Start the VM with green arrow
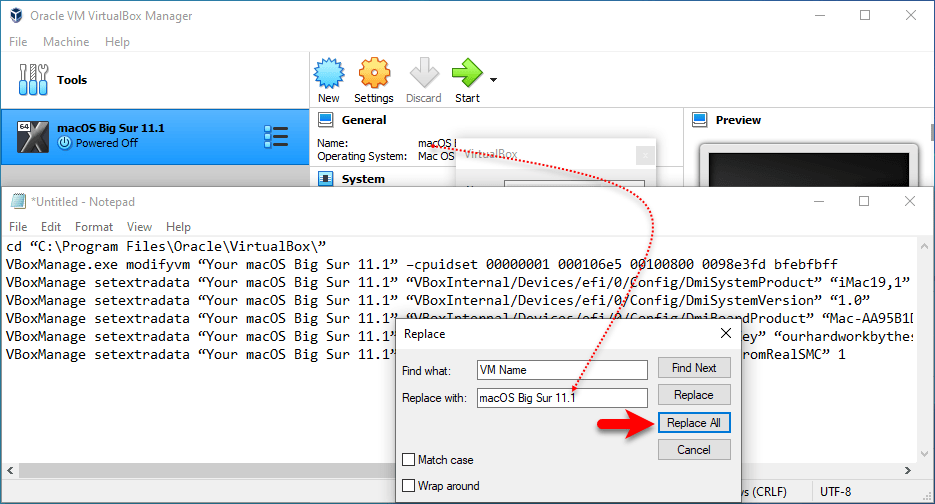The width and height of the screenshot is (935, 504). tap(467, 73)
